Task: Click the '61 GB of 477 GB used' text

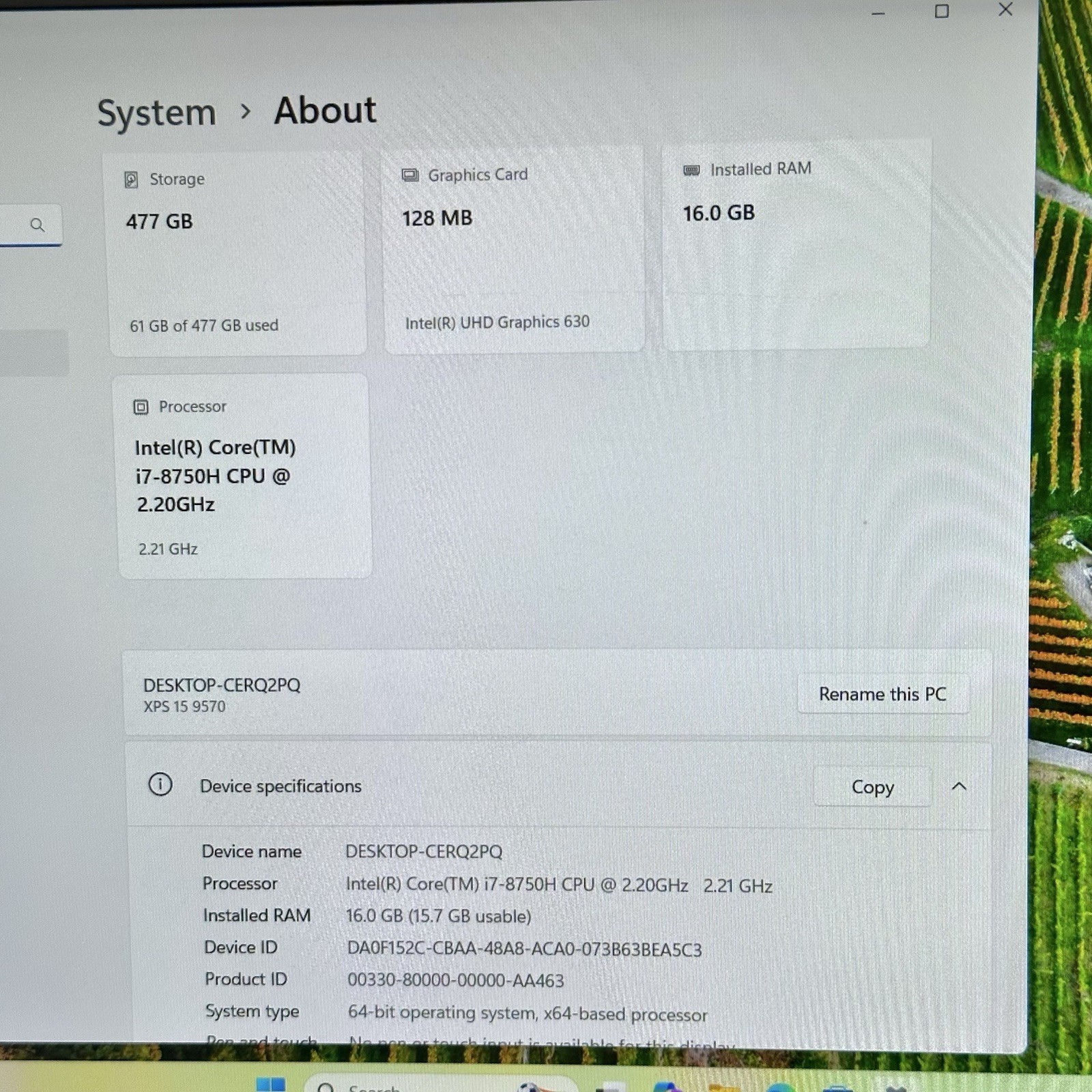Action: (x=204, y=326)
